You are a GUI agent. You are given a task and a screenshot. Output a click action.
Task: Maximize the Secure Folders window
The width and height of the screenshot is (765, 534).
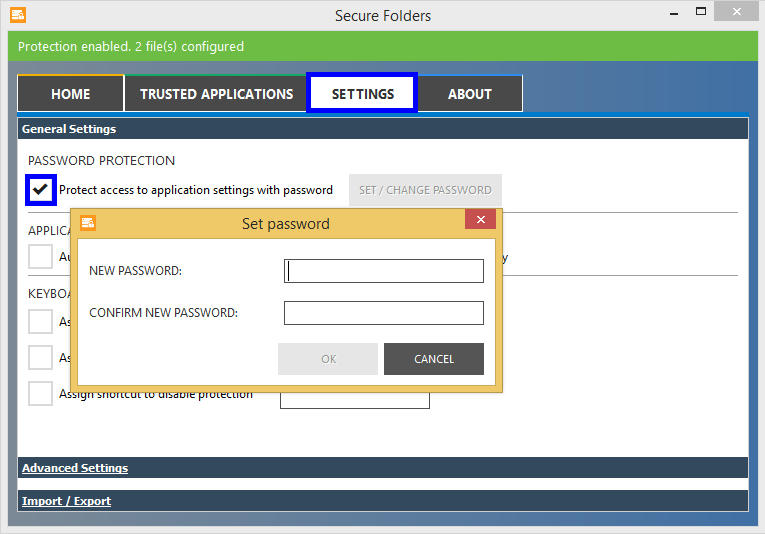[x=701, y=12]
